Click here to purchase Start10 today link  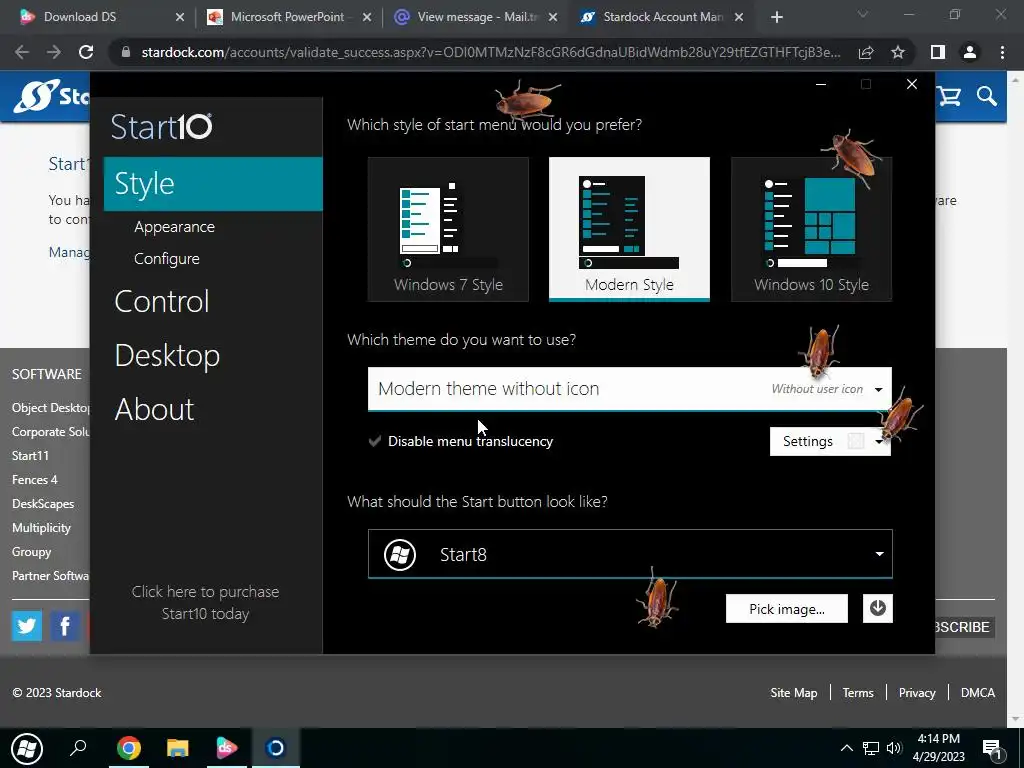click(x=205, y=602)
